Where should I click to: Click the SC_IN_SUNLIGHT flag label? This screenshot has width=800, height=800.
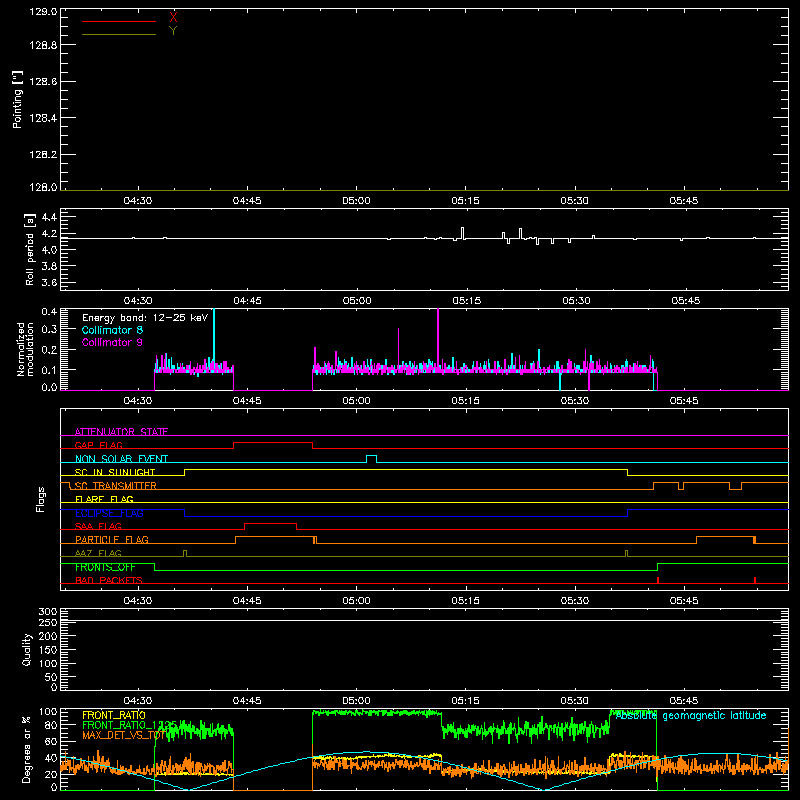[115, 472]
